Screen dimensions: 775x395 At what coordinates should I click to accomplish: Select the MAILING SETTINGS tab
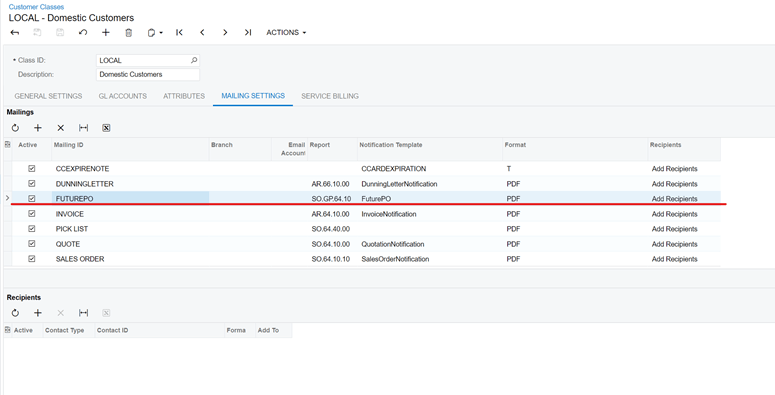point(253,96)
